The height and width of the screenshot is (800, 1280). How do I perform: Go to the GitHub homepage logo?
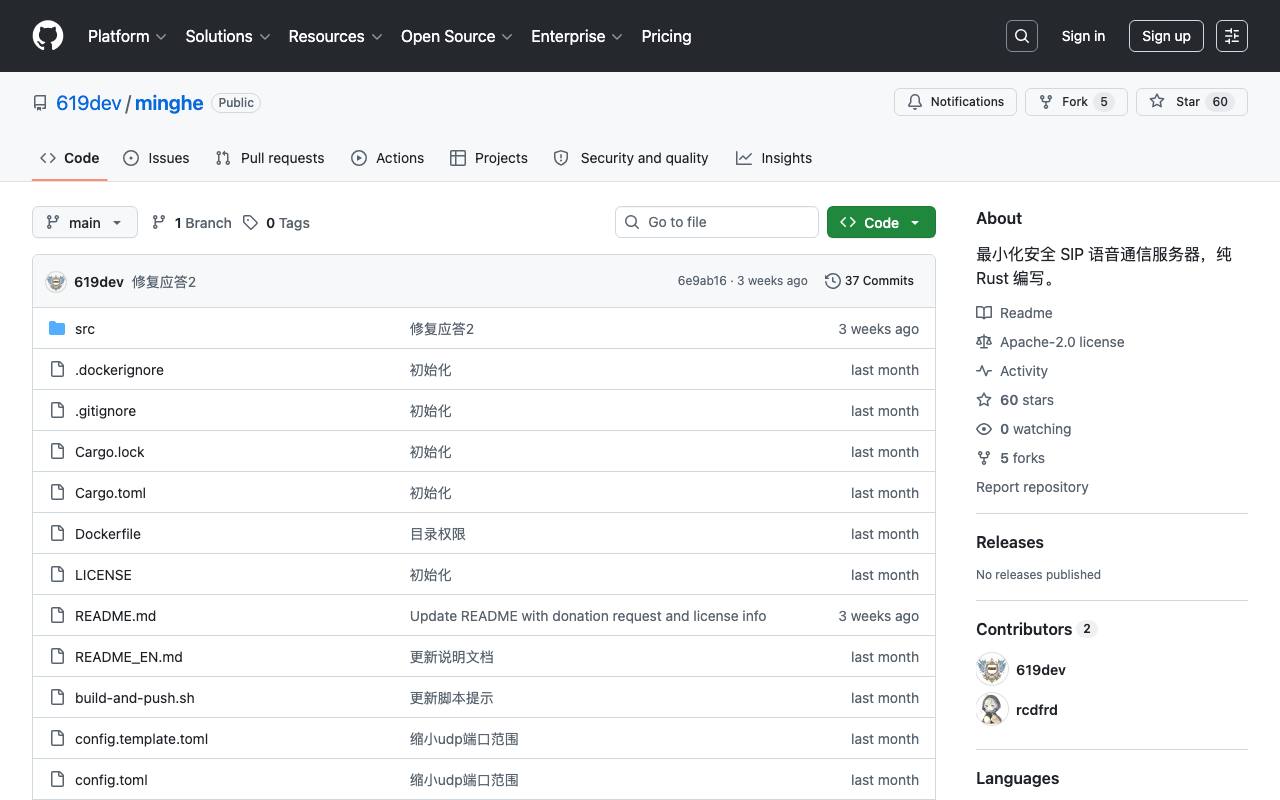[48, 36]
